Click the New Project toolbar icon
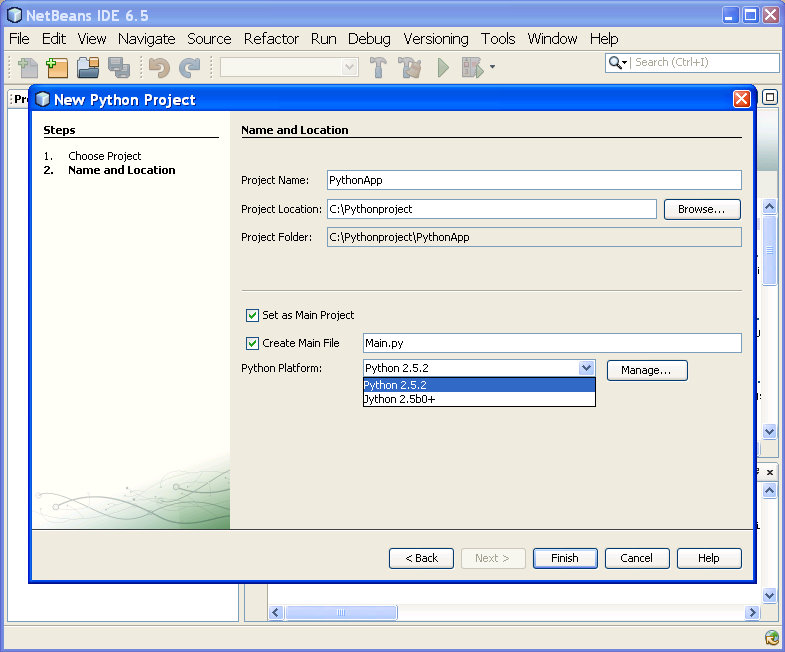This screenshot has width=785, height=652. click(x=57, y=68)
